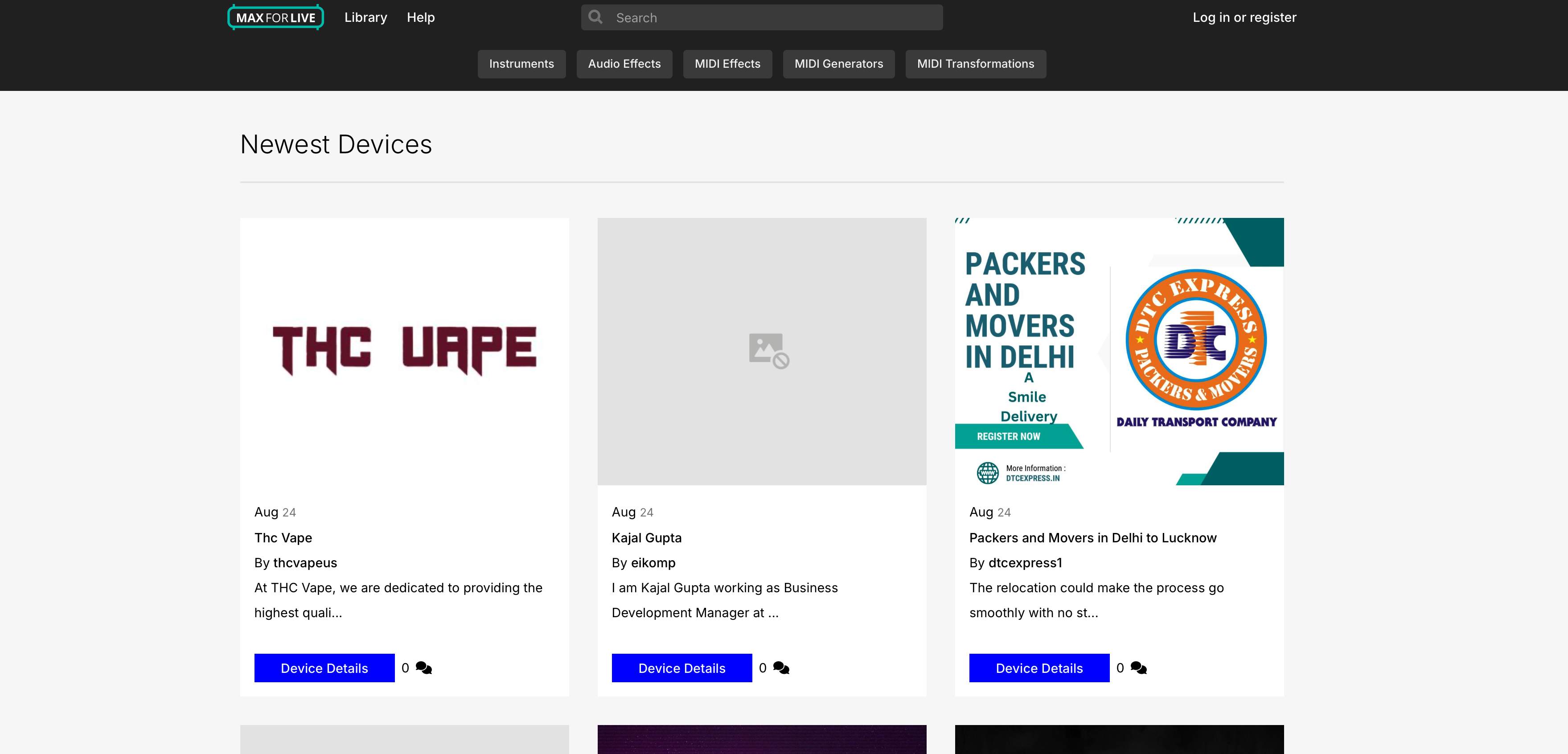Click the Aug 24 date on Packers and Movers card
The image size is (1568, 754).
coord(990,512)
